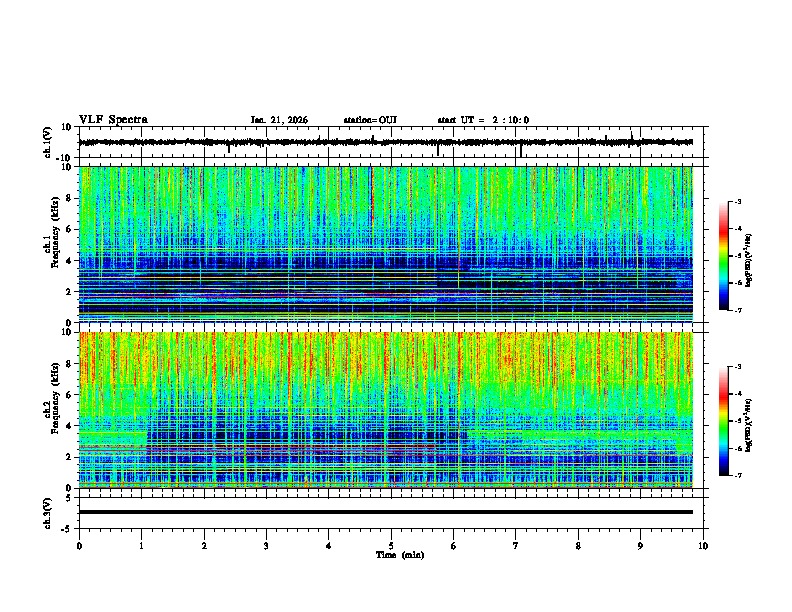Click the "ch.1(V)" waveform axis label
This screenshot has height=612, width=792.
pos(48,142)
